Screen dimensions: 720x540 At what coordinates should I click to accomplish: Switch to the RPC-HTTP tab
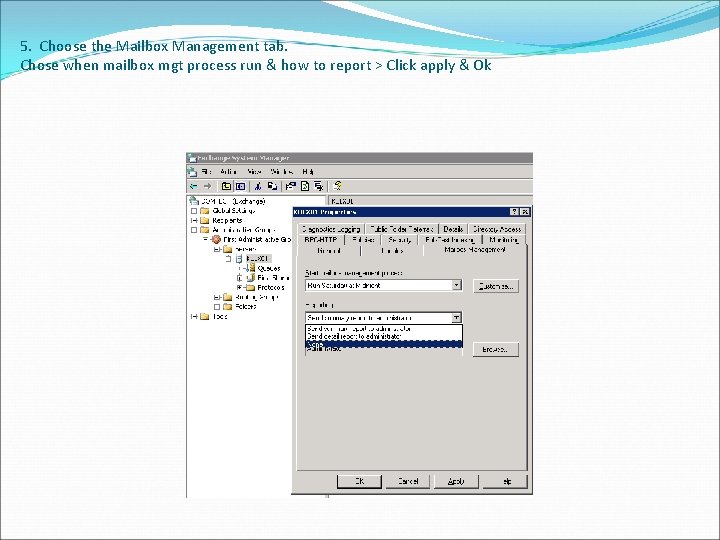[x=321, y=240]
